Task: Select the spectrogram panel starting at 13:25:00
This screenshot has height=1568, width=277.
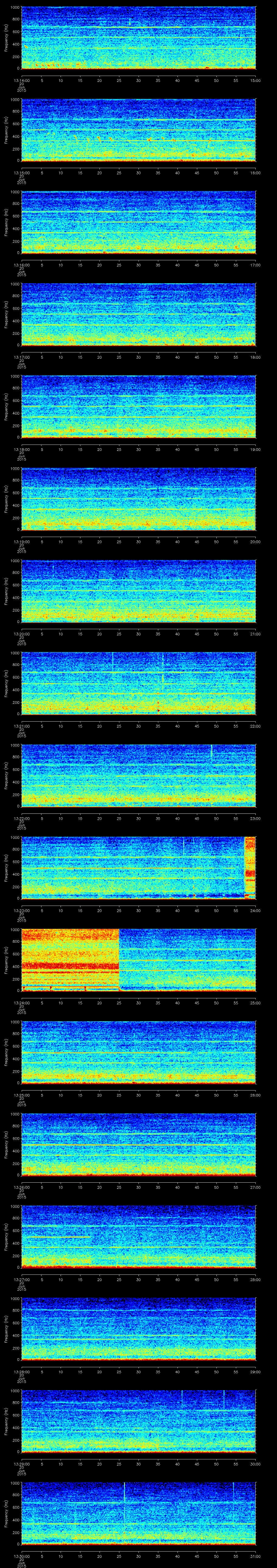Action: (x=138, y=1052)
